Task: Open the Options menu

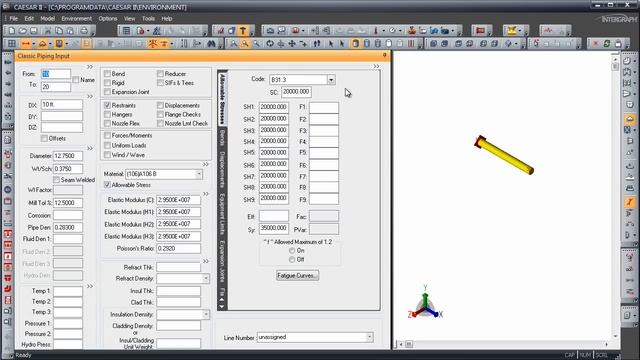Action: click(x=108, y=18)
